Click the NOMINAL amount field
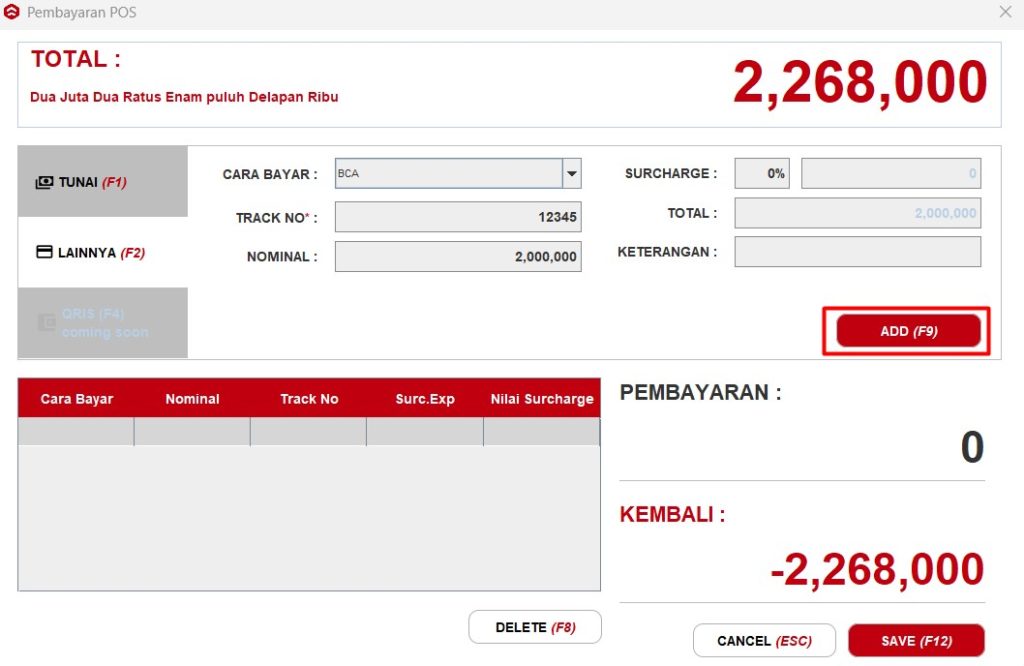Screen dimensions: 1024x666 click(457, 257)
